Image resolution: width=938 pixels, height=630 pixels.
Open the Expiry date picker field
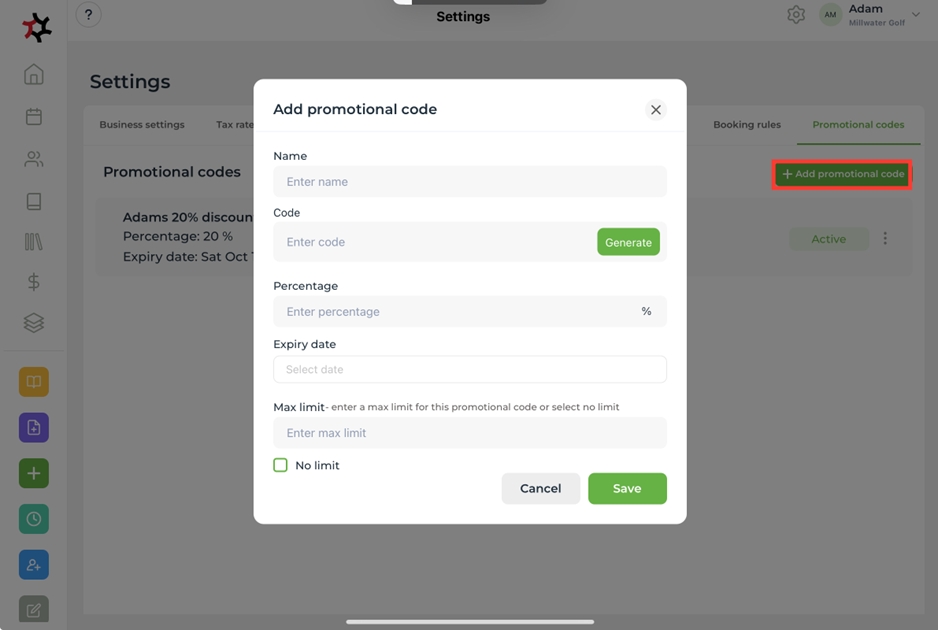pyautogui.click(x=470, y=369)
